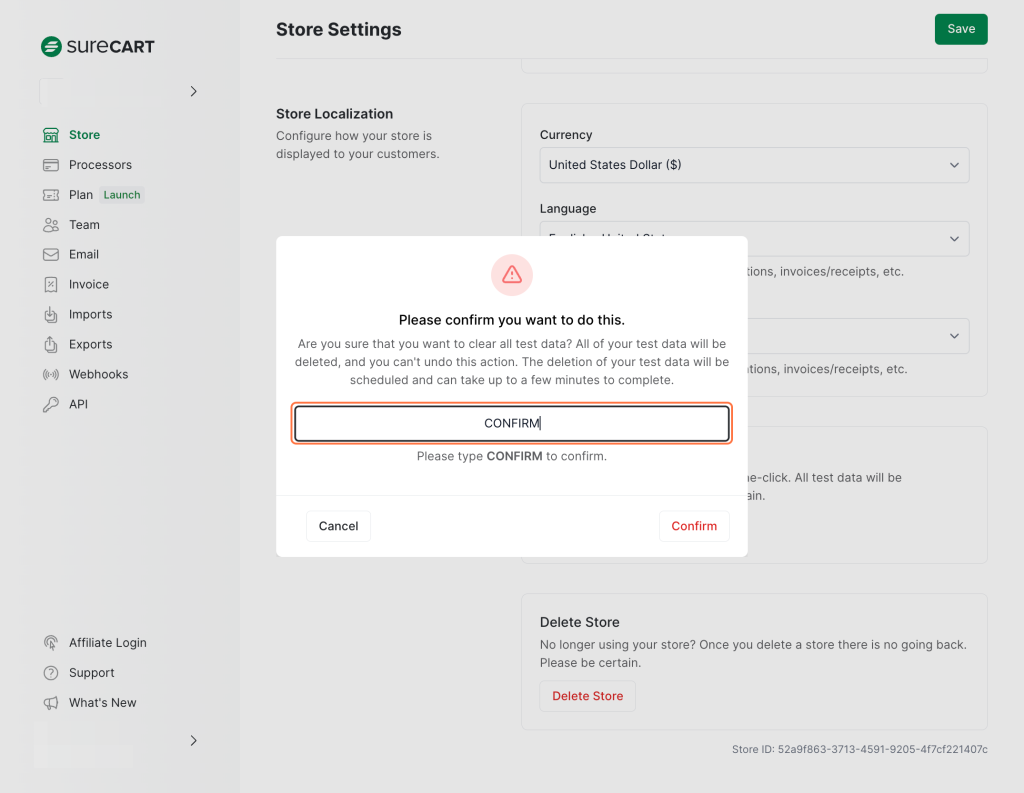
Task: Open the Currency dropdown
Action: tap(754, 165)
